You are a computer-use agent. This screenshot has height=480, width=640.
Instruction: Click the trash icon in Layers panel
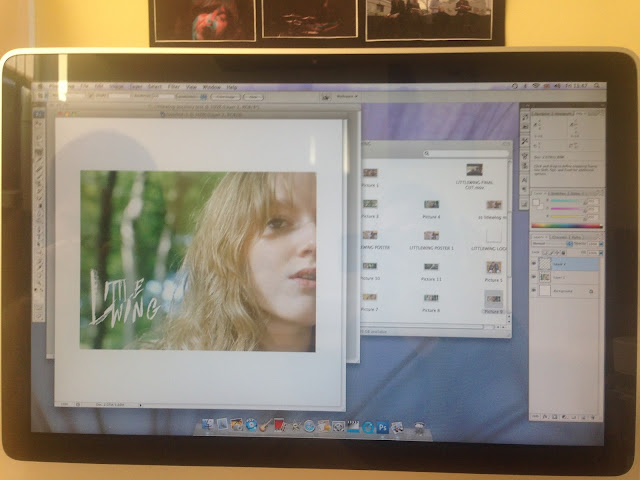(593, 418)
